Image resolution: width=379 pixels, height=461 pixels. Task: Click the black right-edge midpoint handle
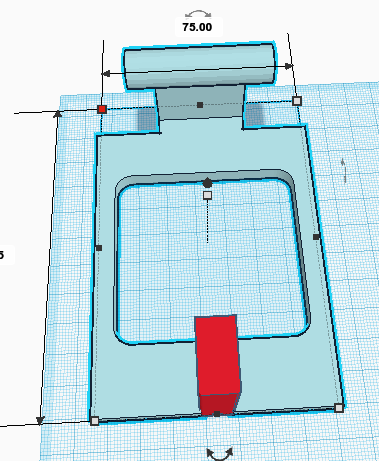(316, 237)
